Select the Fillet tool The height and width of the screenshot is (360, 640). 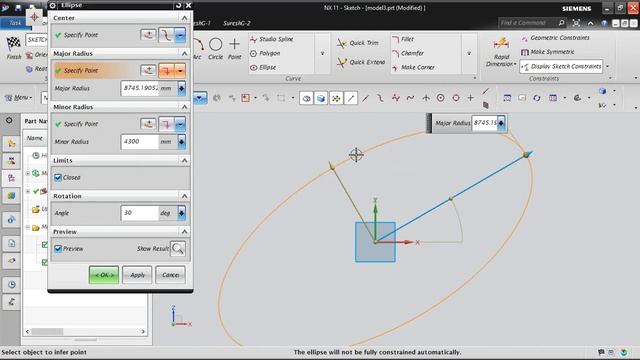pos(403,39)
